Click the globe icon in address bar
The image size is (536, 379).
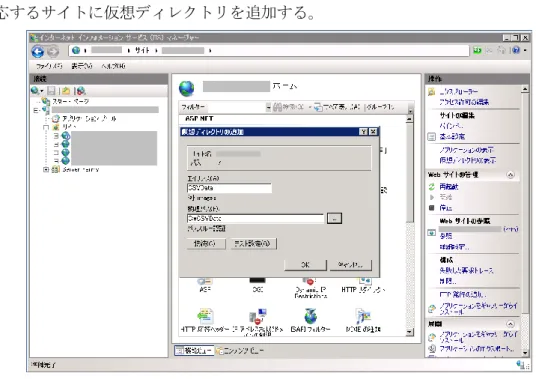[76, 50]
